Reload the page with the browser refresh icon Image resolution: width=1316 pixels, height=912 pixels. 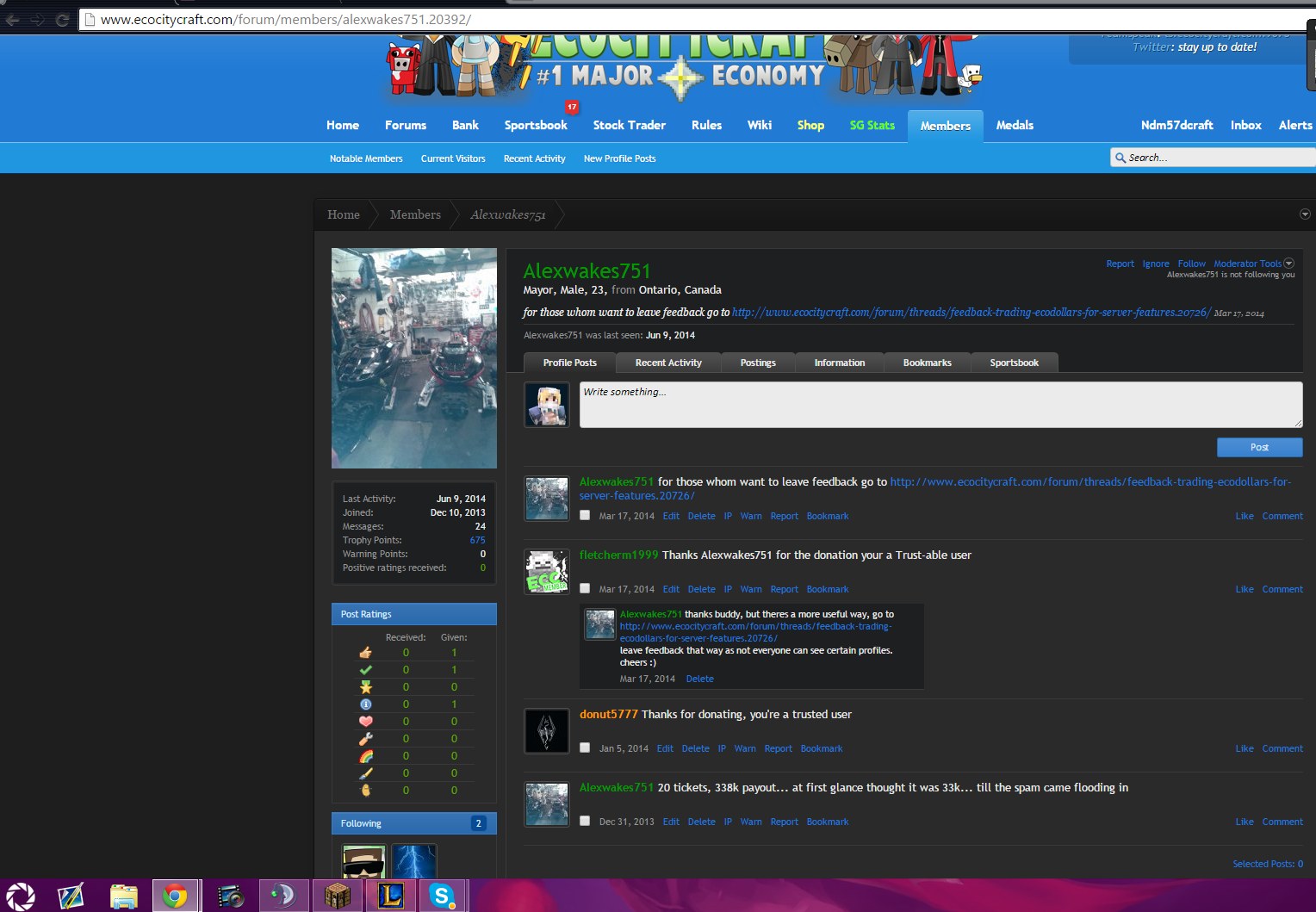[62, 20]
